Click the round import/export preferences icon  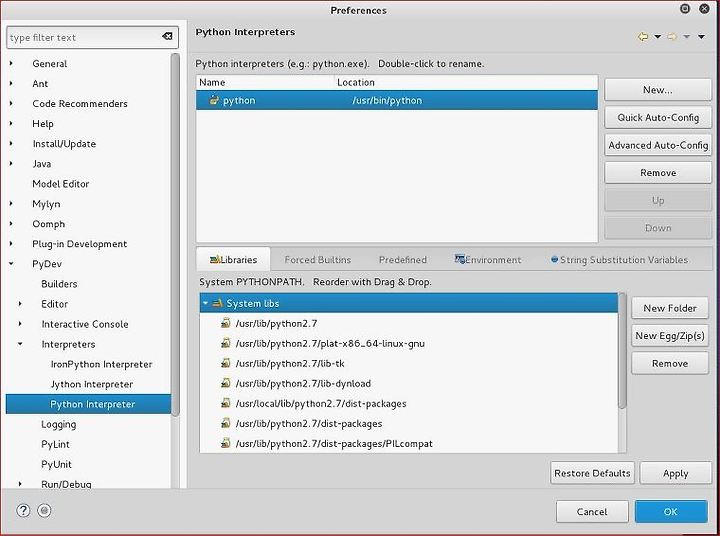tap(44, 510)
